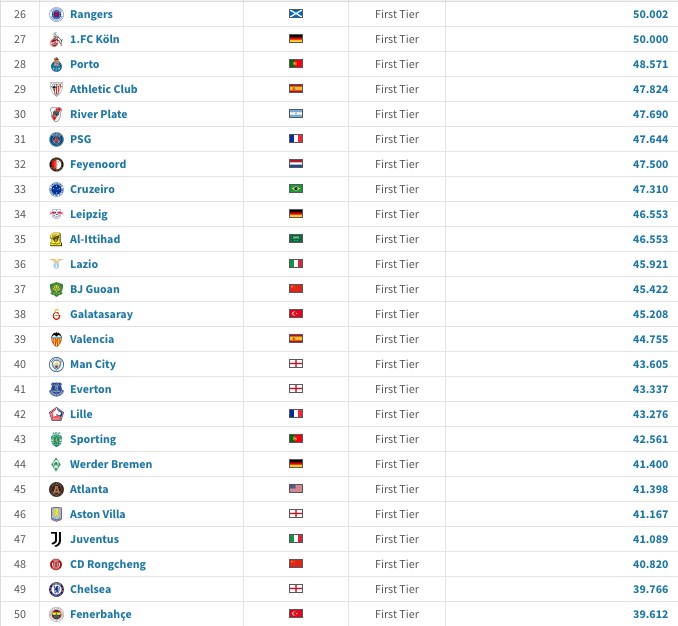Click Lazio's 45.921 points value
Image resolution: width=678 pixels, height=626 pixels.
pyautogui.click(x=649, y=264)
